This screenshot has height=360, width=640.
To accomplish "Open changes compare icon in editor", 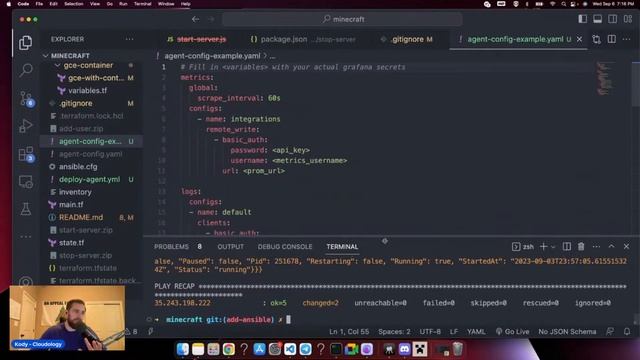I will (x=596, y=39).
